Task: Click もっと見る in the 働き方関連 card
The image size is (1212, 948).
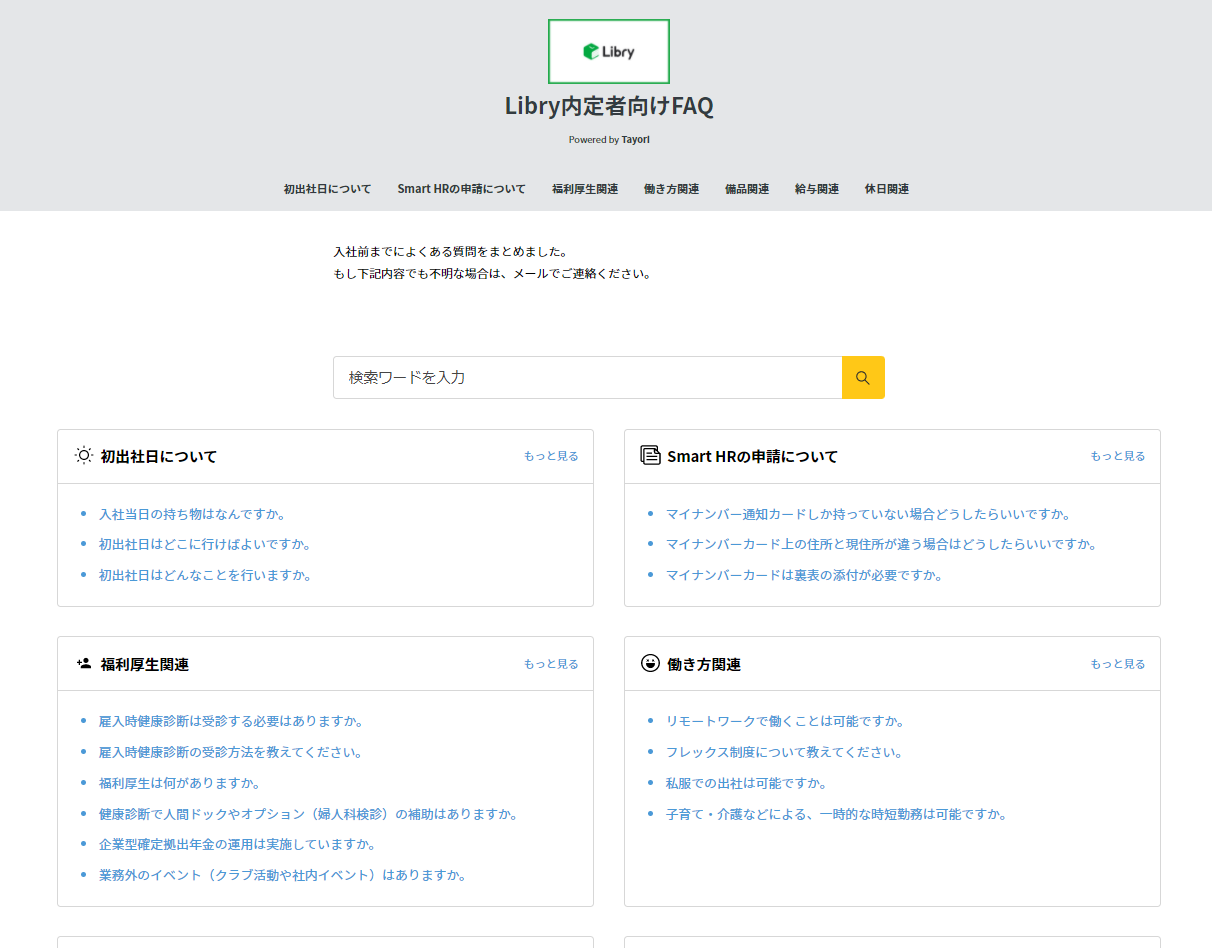Action: click(x=1118, y=664)
